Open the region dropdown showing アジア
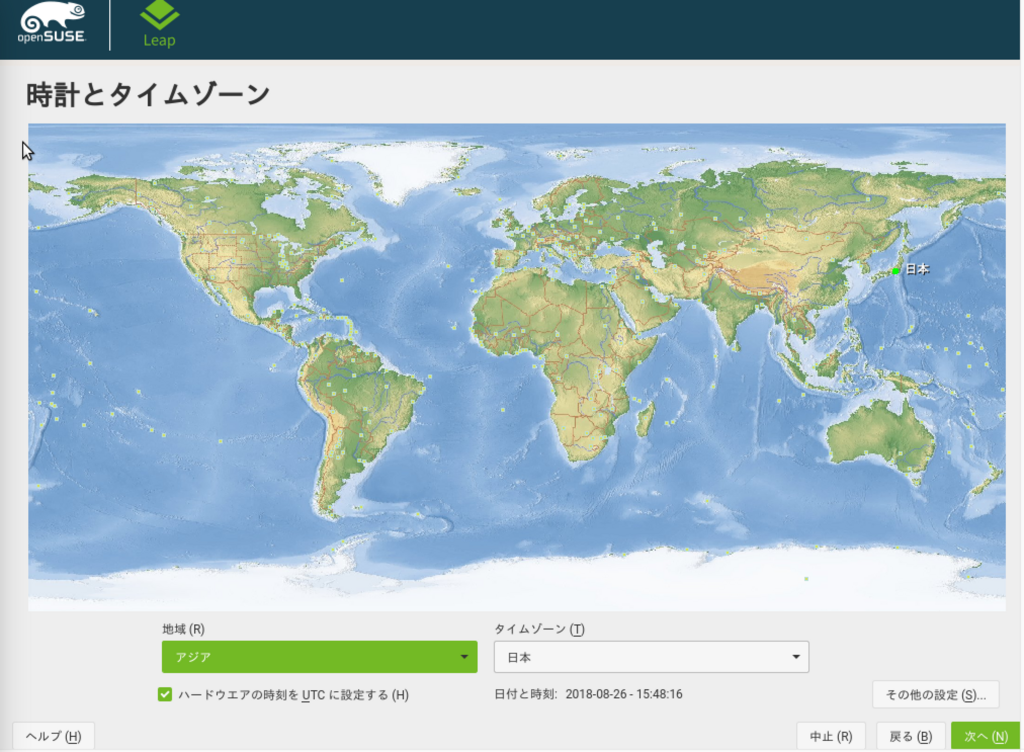Viewport: 1024px width, 752px height. [x=319, y=657]
